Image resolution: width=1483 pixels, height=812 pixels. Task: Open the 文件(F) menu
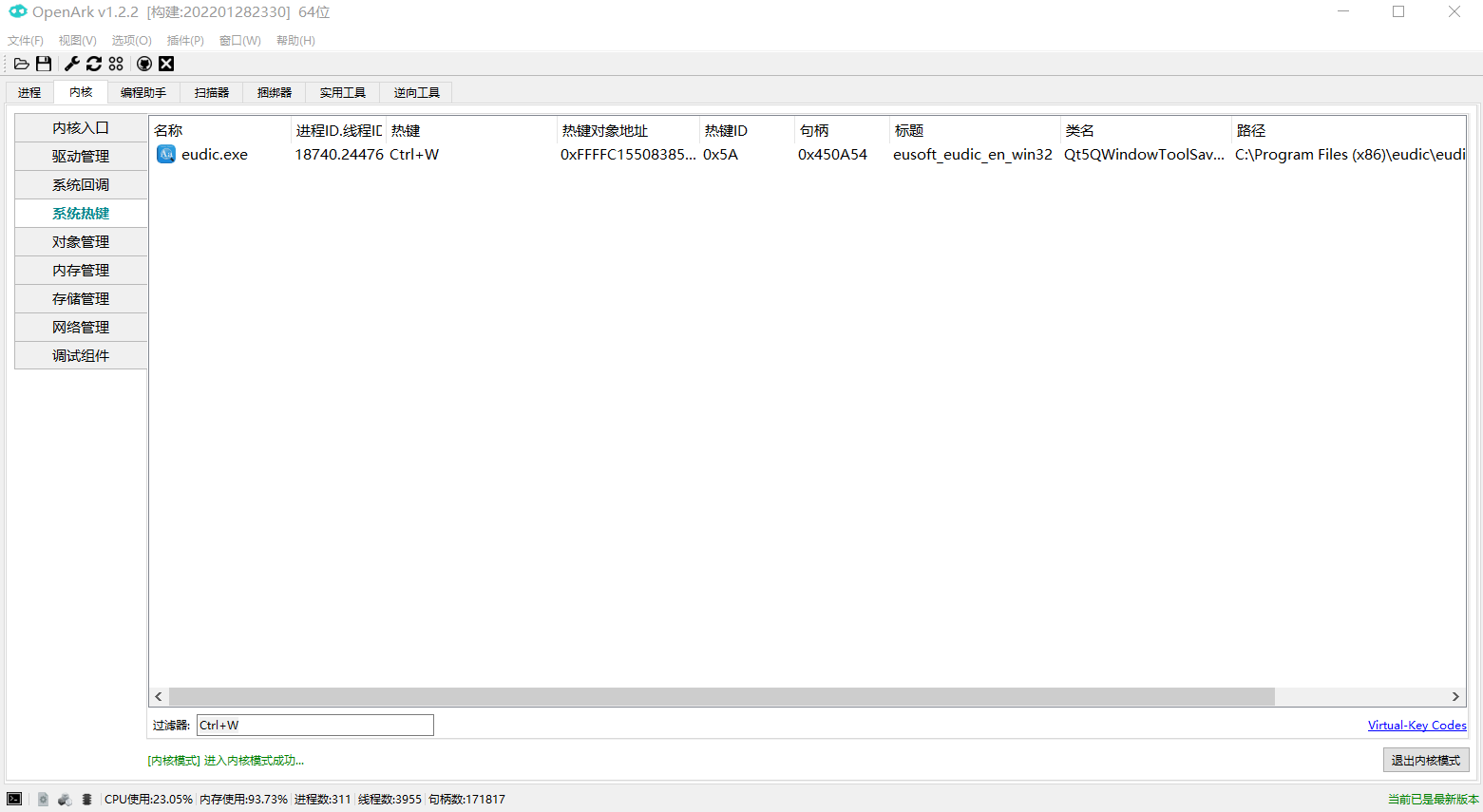click(26, 41)
